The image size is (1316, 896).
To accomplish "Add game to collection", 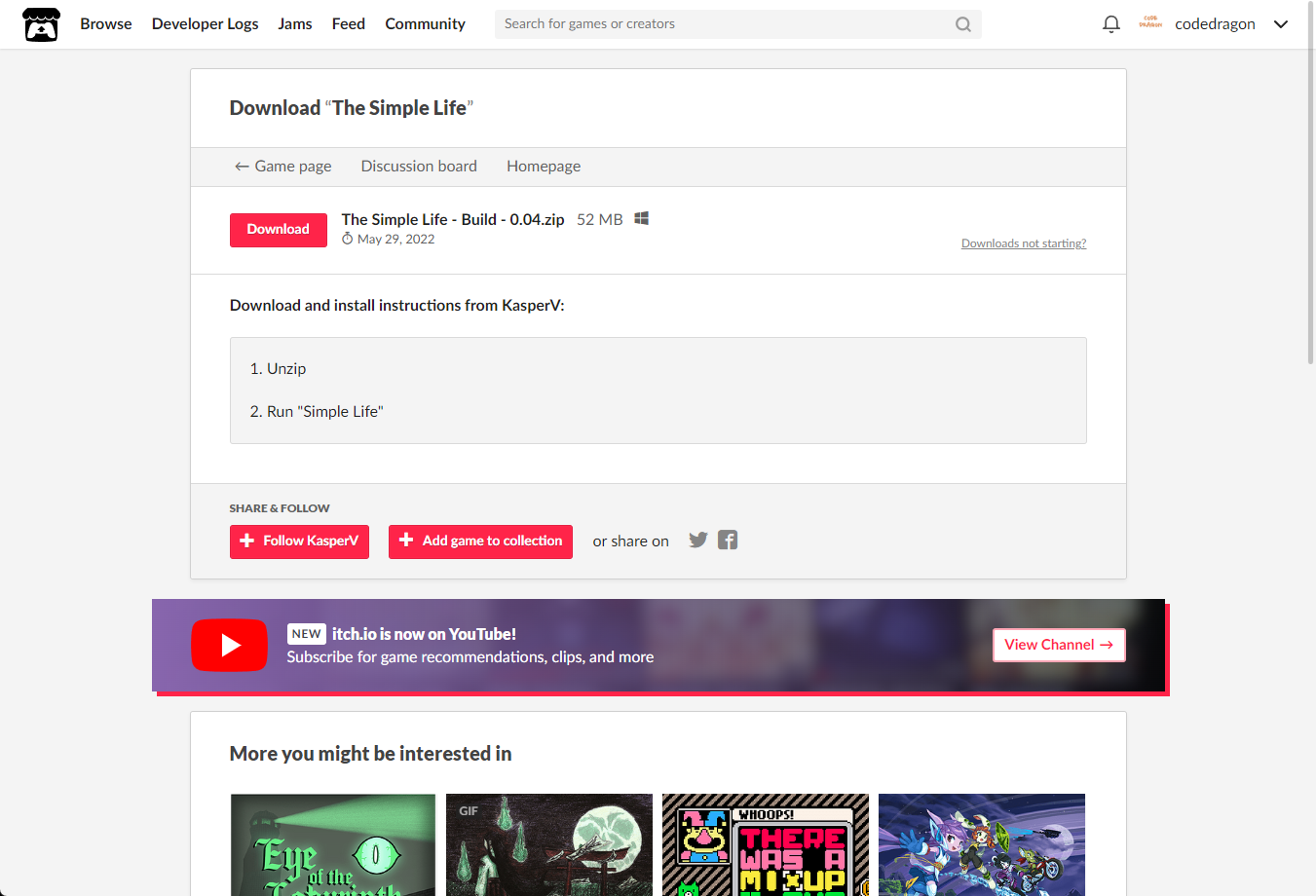I will tap(480, 541).
